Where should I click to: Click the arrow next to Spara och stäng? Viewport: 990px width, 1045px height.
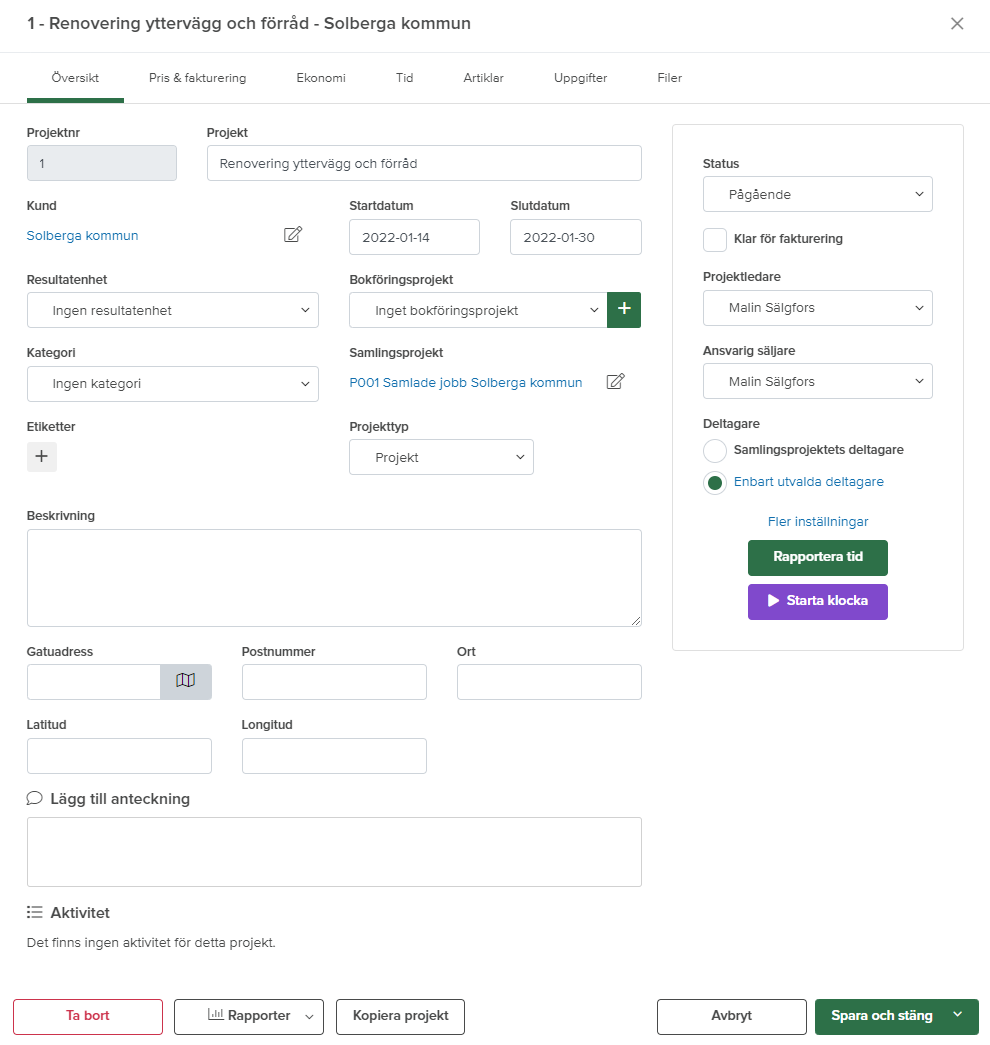tap(958, 1015)
